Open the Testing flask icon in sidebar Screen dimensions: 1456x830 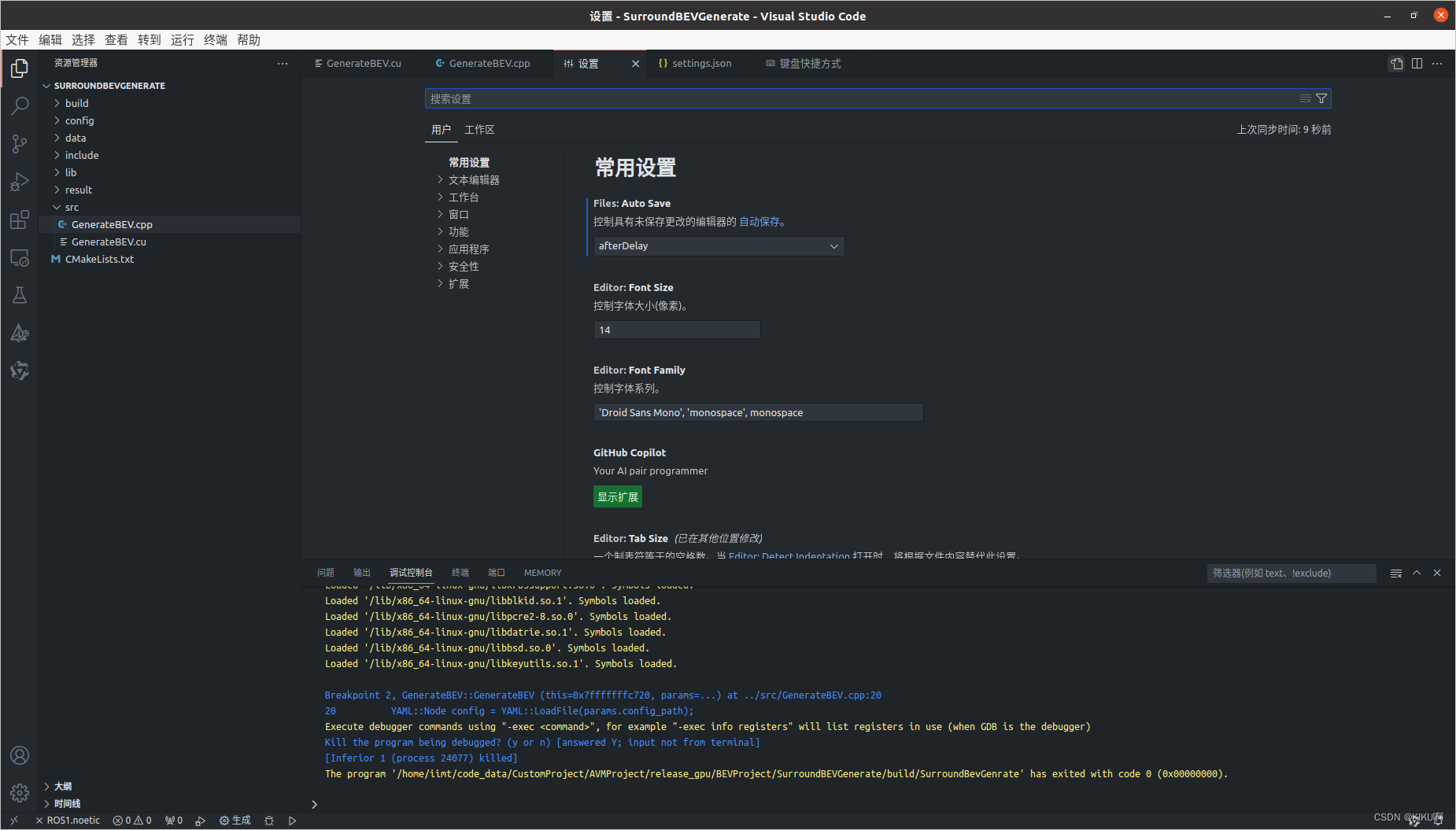(19, 294)
